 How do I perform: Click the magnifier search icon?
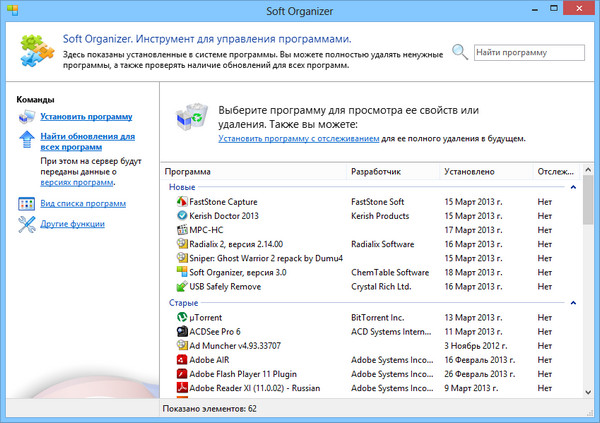[x=459, y=52]
